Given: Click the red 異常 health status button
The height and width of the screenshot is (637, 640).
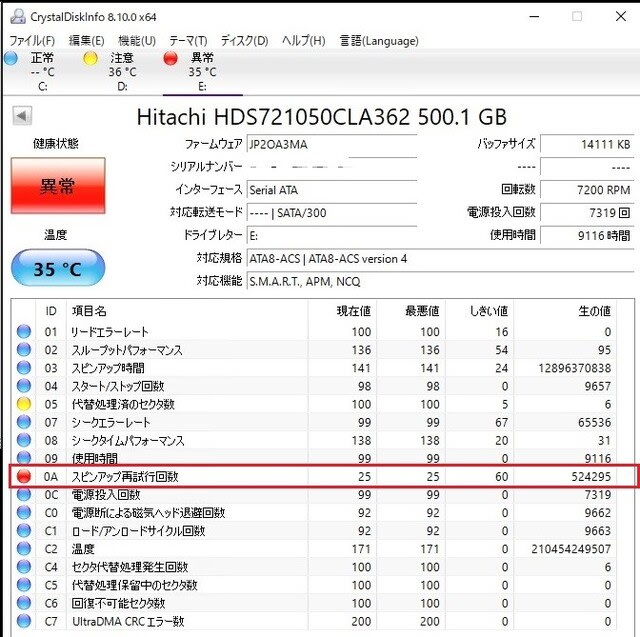Looking at the screenshot, I should (x=58, y=186).
